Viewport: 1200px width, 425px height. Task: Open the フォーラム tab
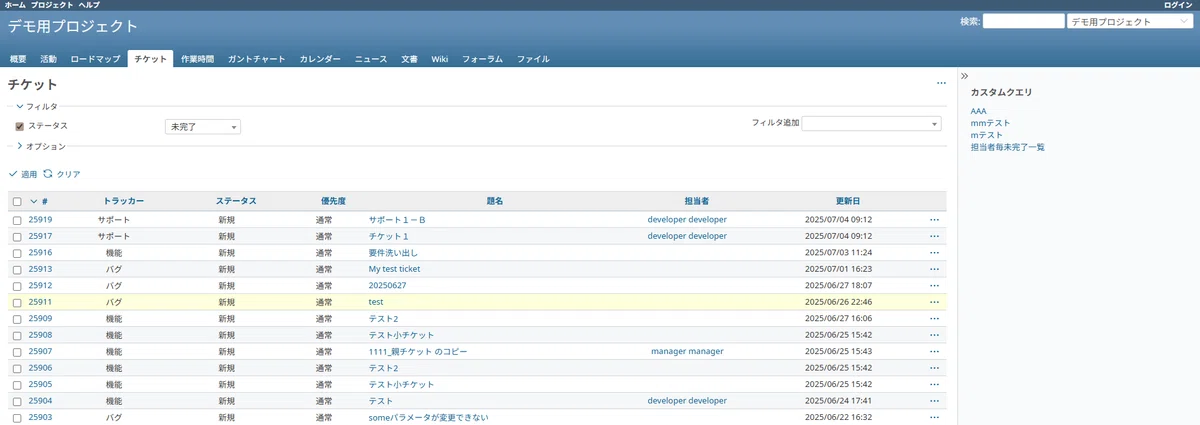[482, 59]
